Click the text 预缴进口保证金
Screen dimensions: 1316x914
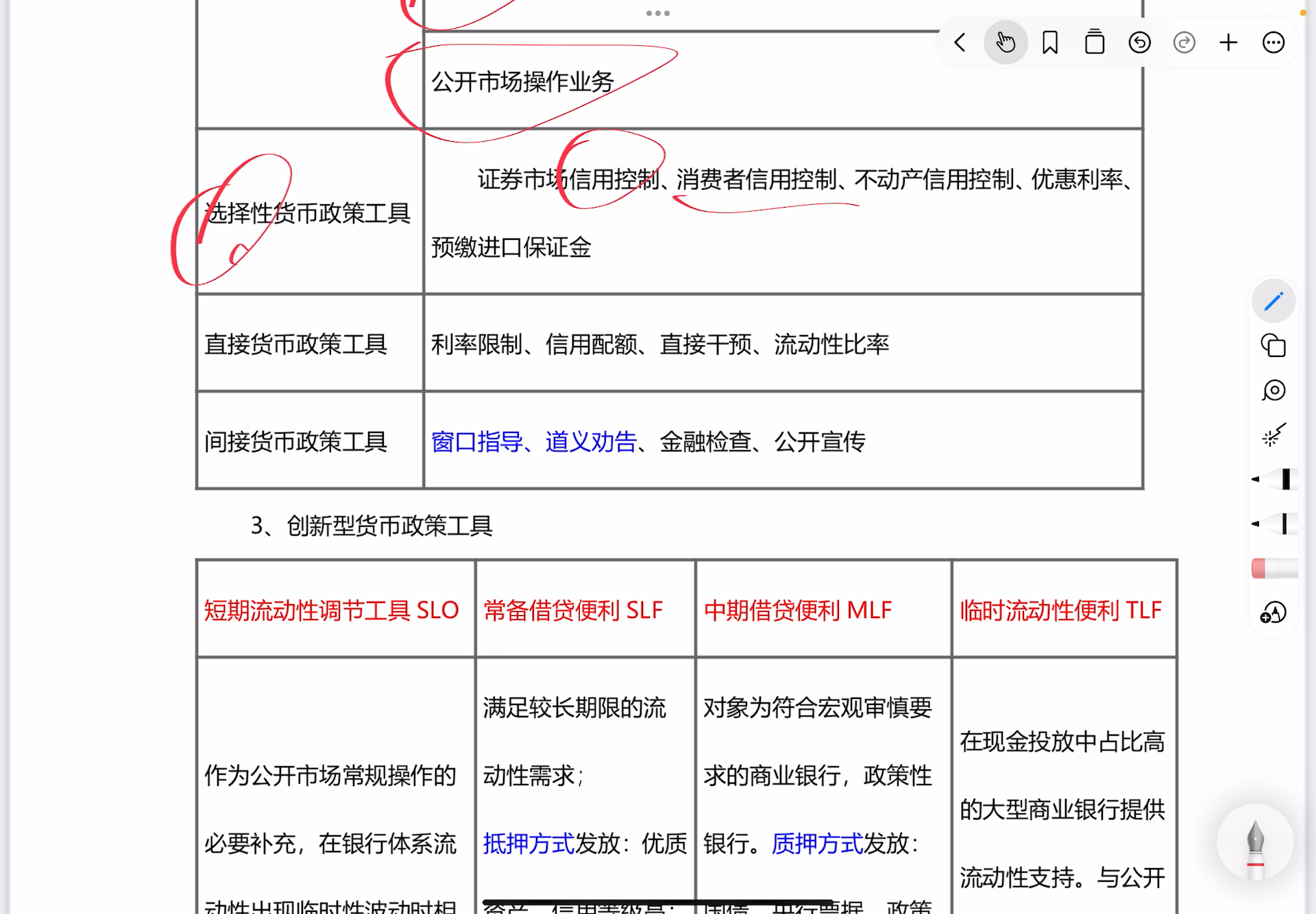click(x=511, y=247)
